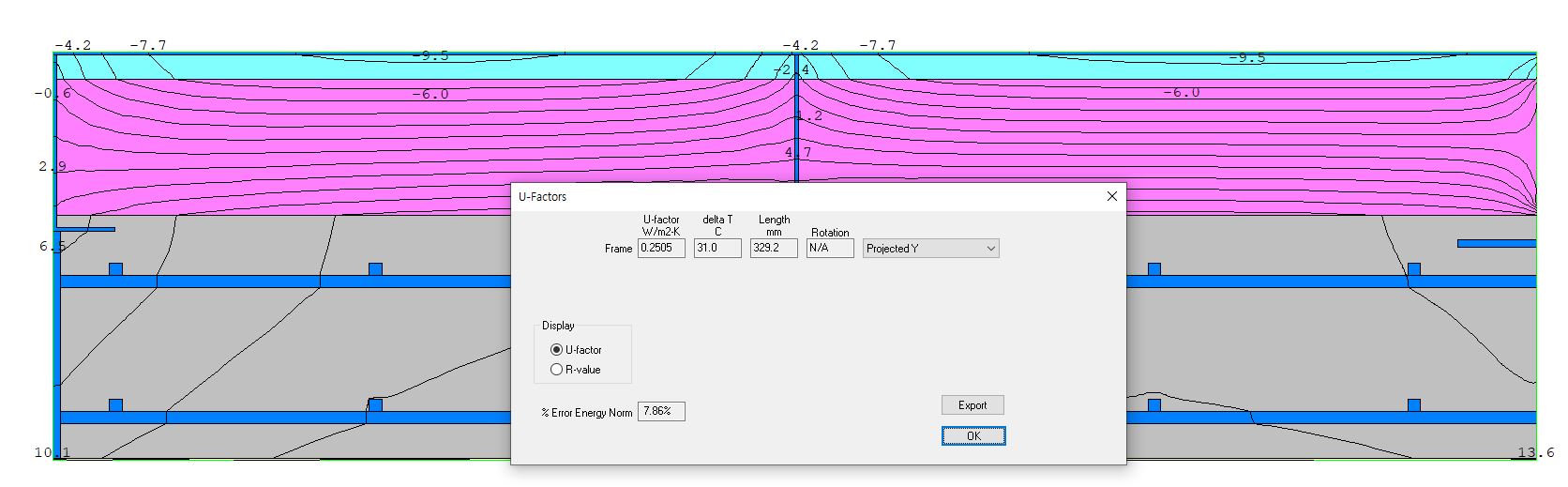The height and width of the screenshot is (487, 1568).
Task: Click the 10.1 temperature label at bottom left
Action: [53, 452]
